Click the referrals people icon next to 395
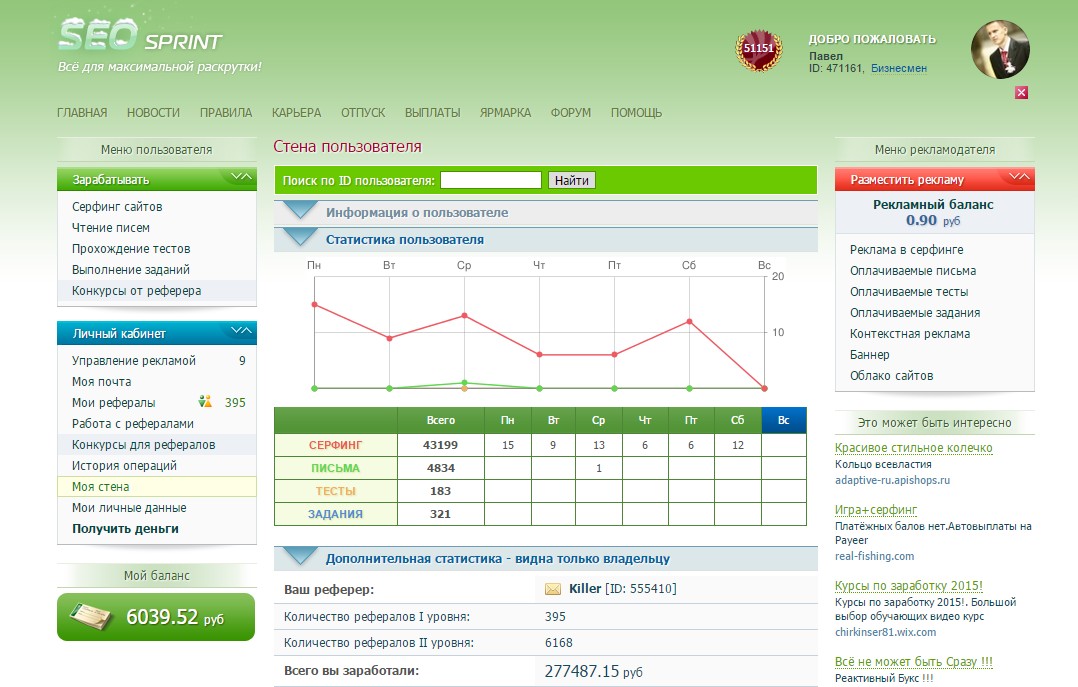This screenshot has width=1078, height=687. [205, 402]
